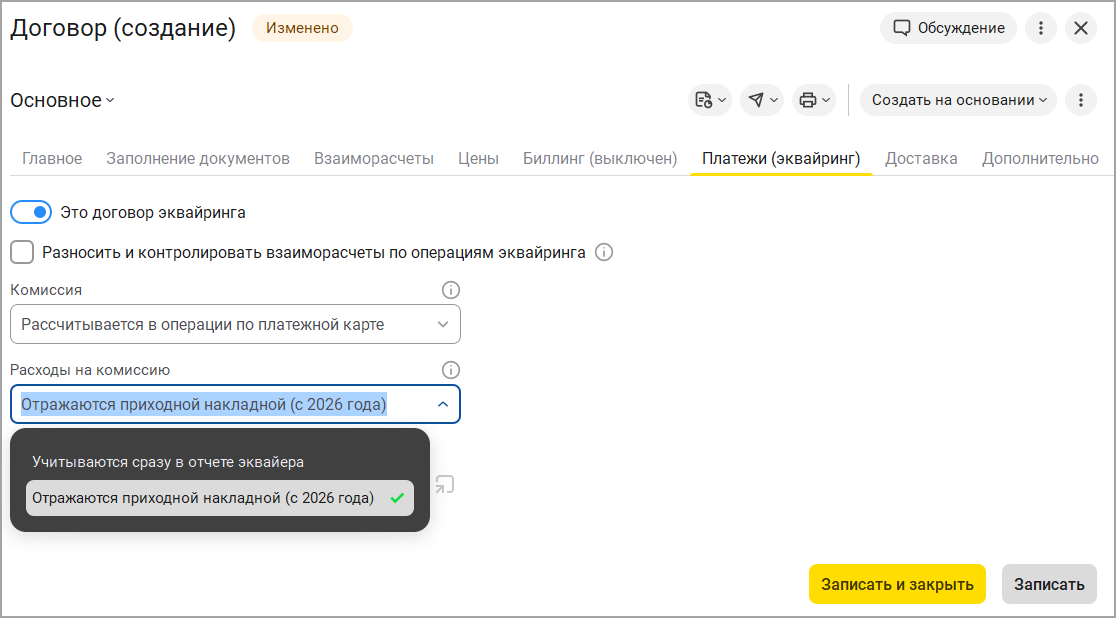Open the Обсуждение discussion button
1116x618 pixels.
point(948,28)
